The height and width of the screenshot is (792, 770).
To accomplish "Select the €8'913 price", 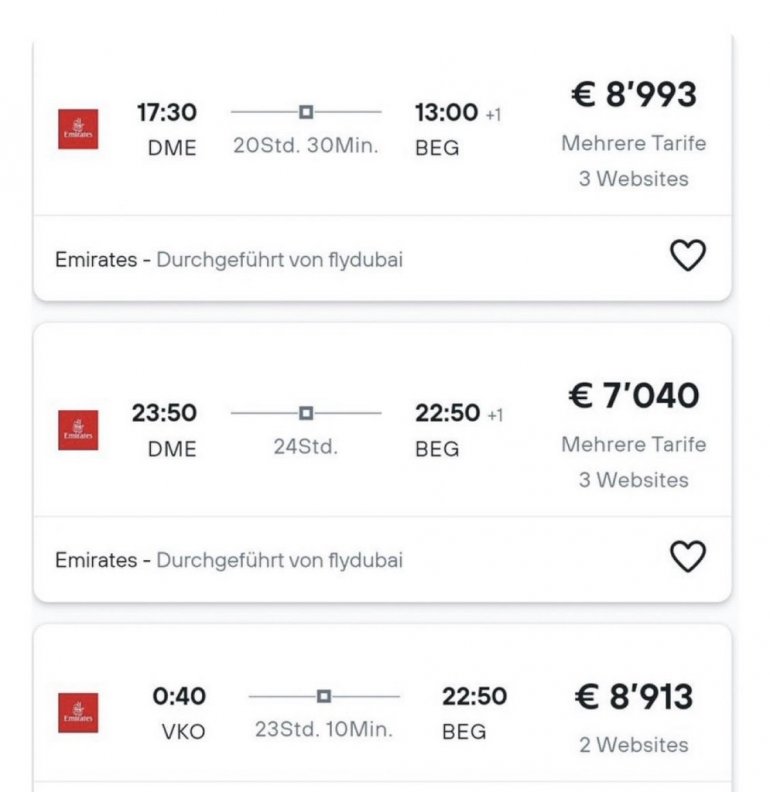I will pos(633,697).
